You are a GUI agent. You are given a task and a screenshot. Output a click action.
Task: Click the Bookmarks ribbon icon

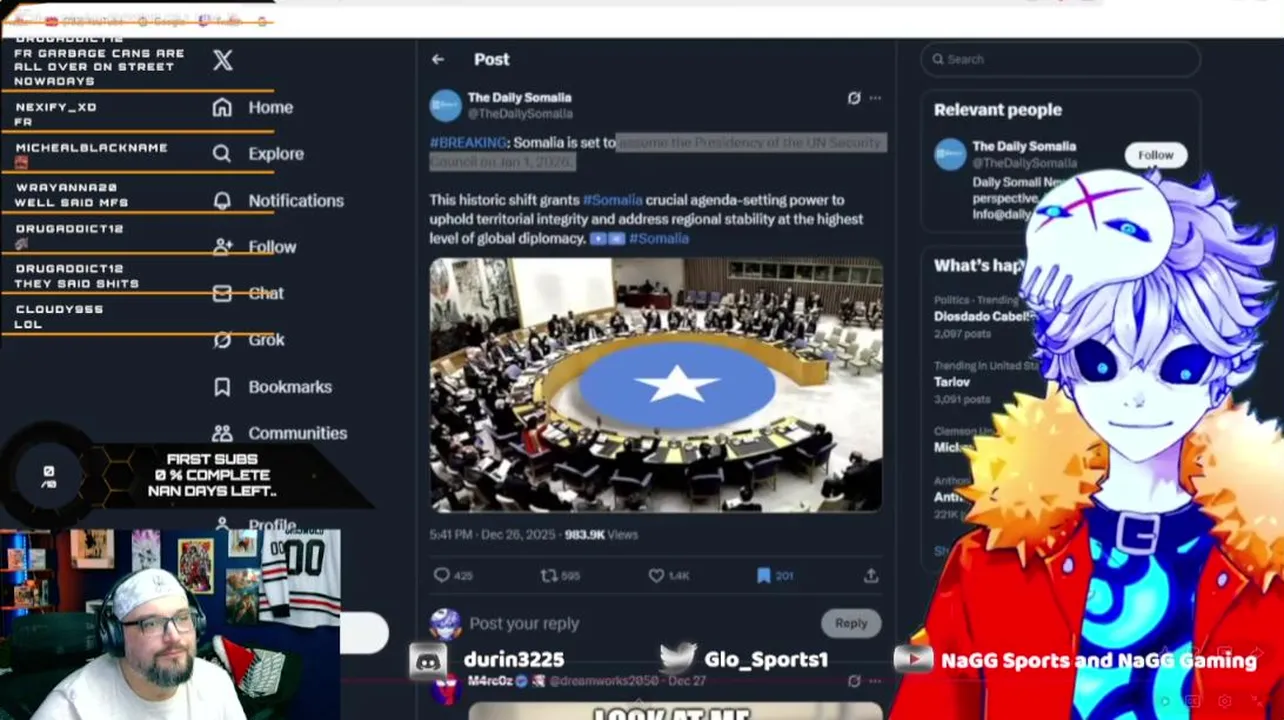[222, 386]
